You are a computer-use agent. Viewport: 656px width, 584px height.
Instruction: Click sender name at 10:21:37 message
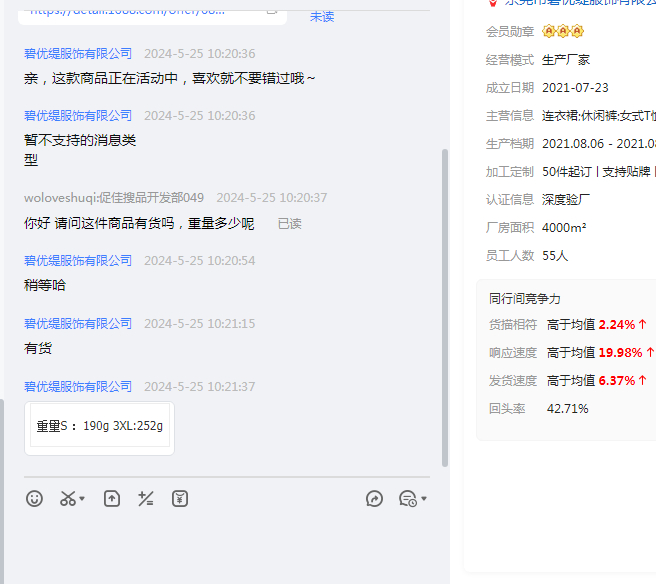point(78,387)
